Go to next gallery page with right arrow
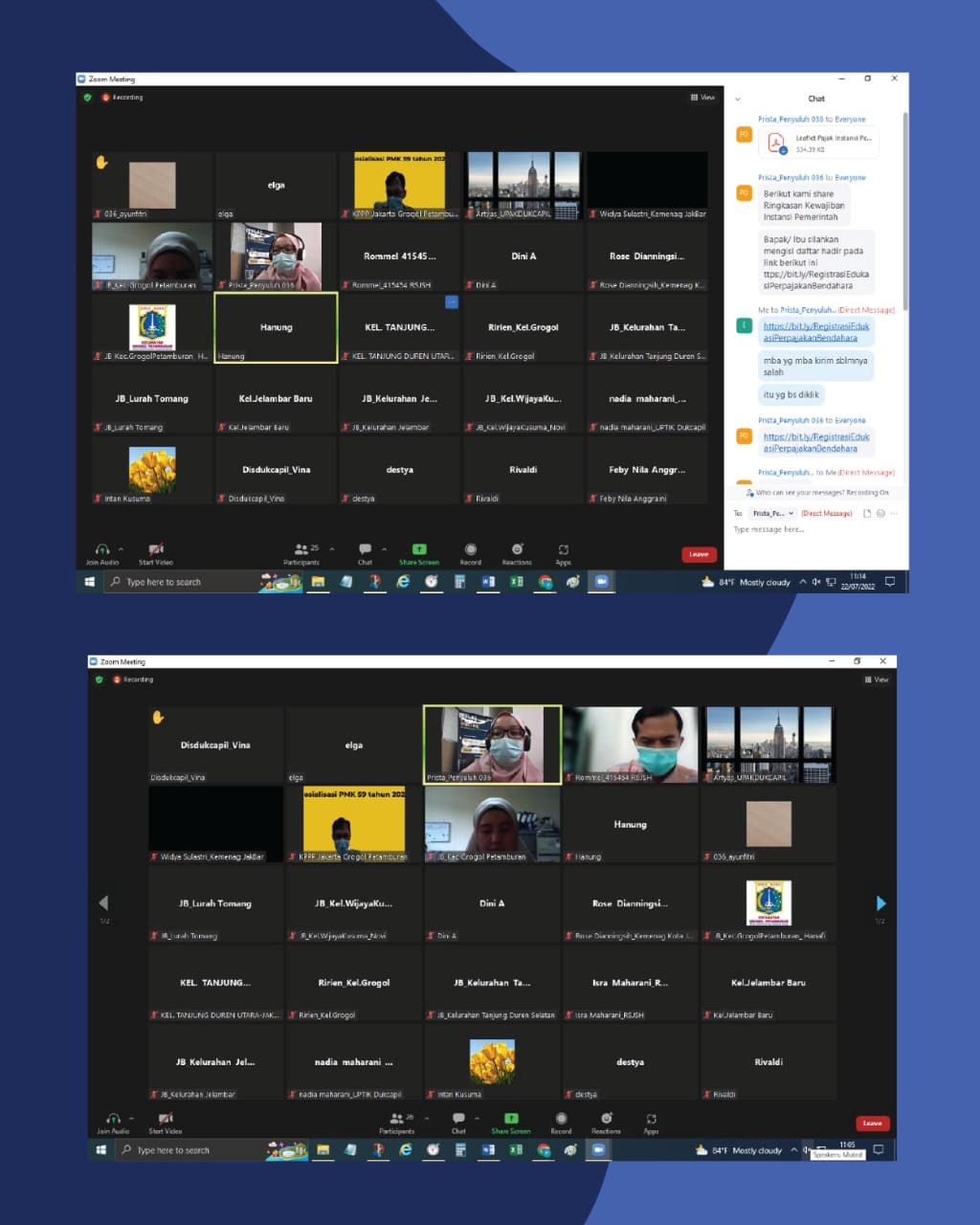 (x=880, y=903)
